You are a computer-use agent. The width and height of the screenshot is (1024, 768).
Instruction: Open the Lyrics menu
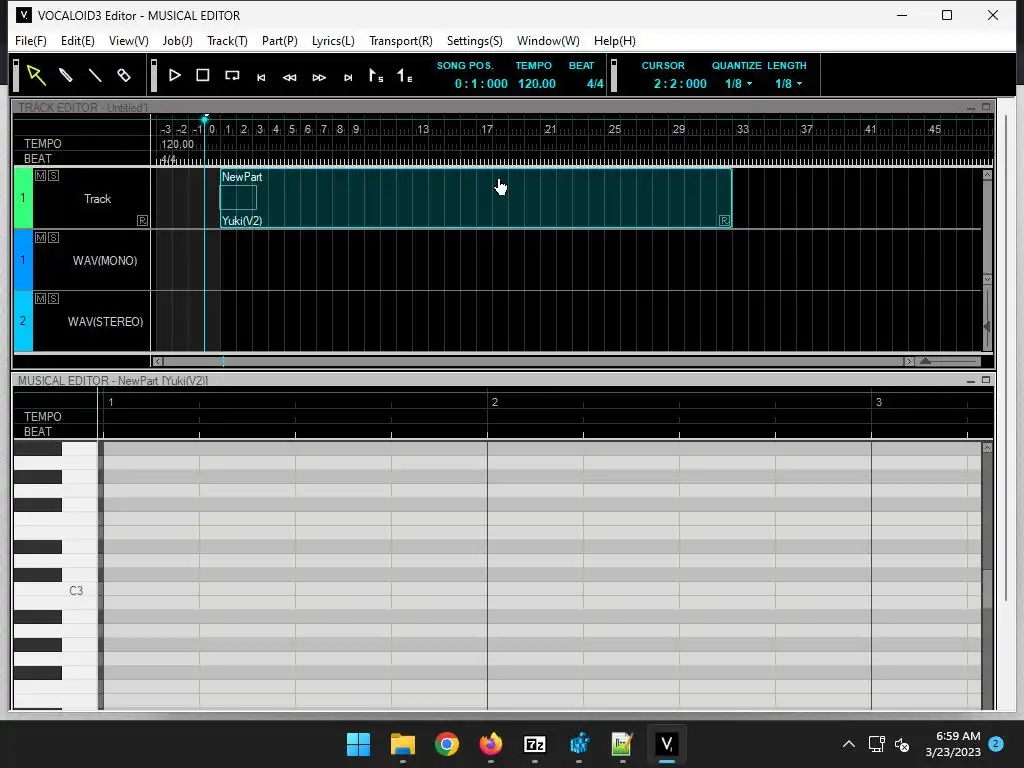[x=333, y=40]
